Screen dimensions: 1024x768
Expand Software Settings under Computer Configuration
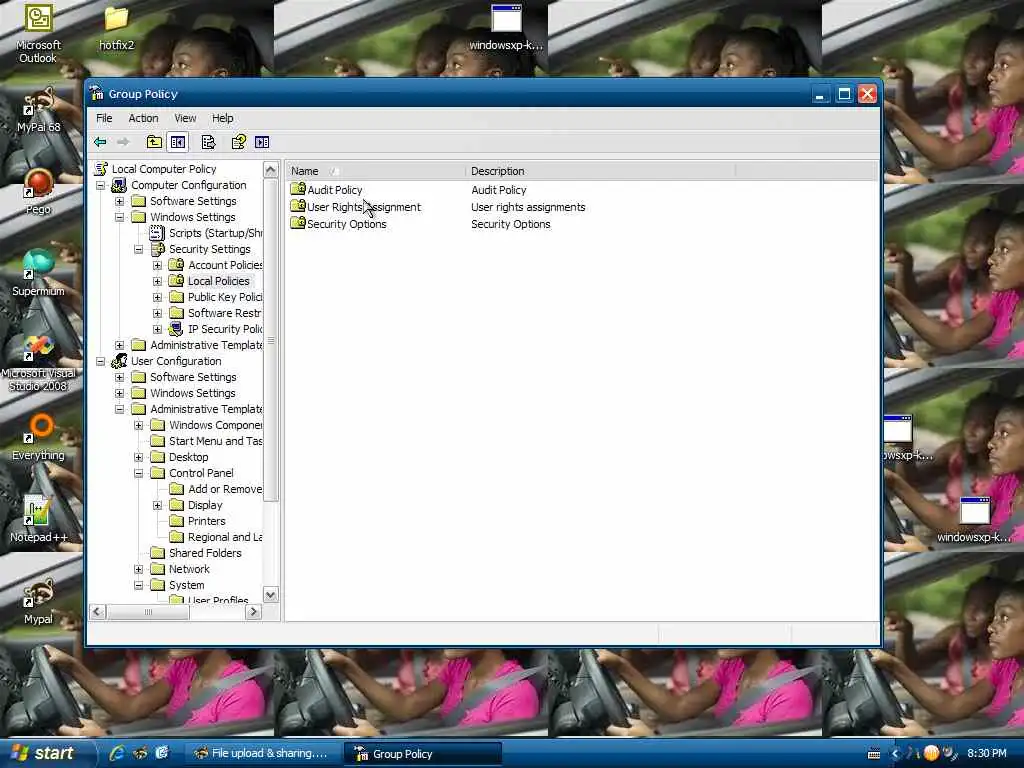(x=120, y=201)
